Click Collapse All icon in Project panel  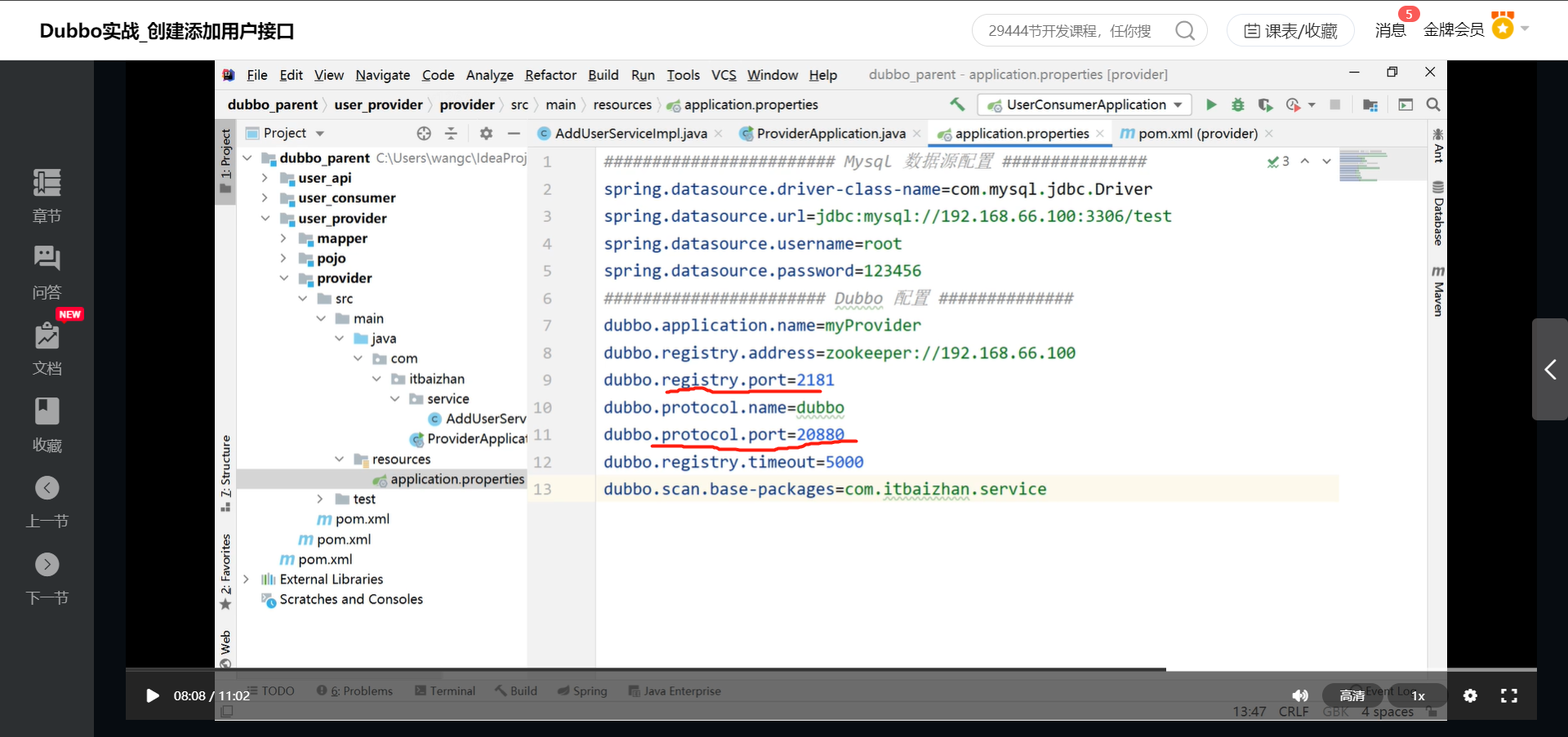click(x=451, y=133)
